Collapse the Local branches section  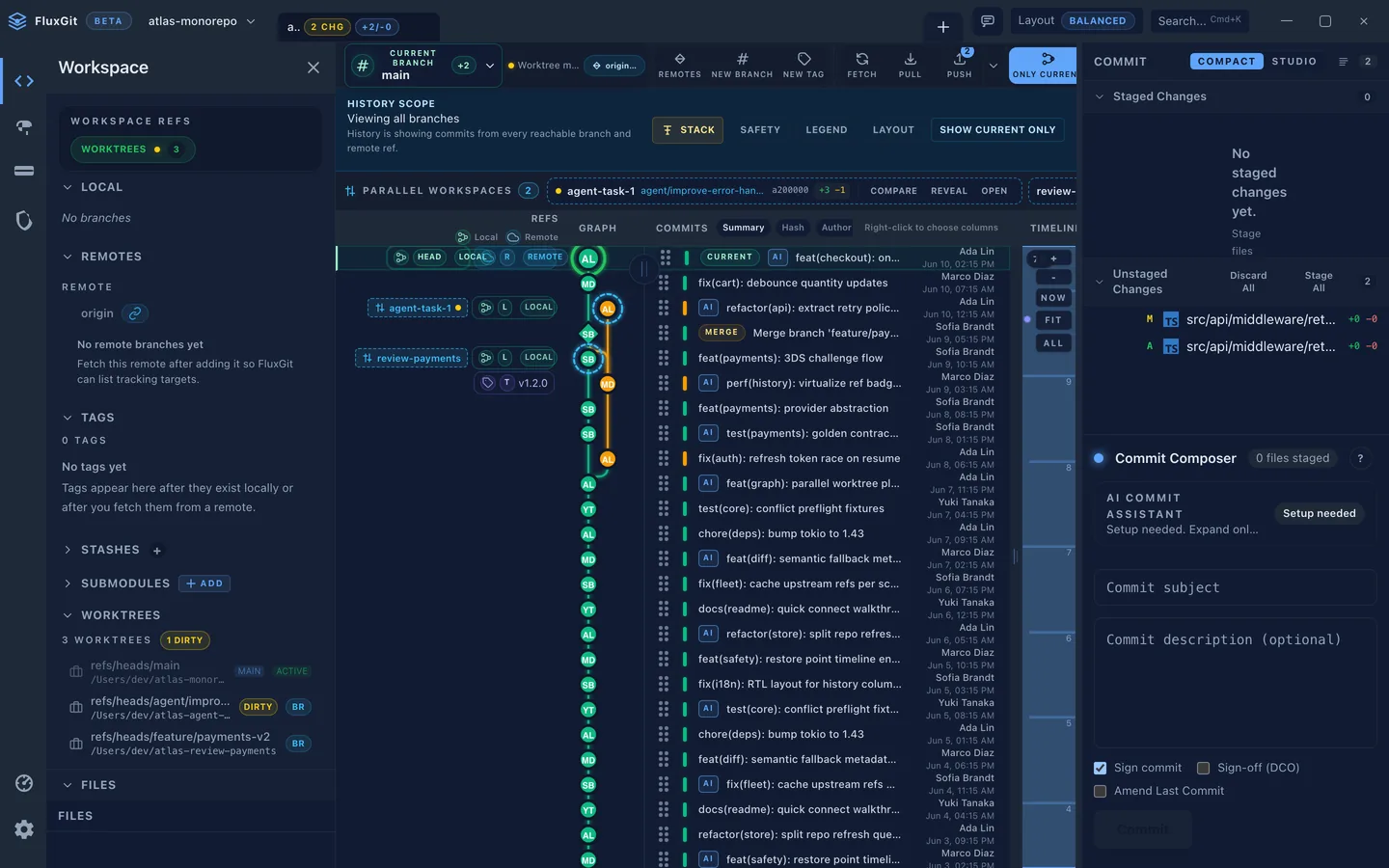pyautogui.click(x=68, y=187)
